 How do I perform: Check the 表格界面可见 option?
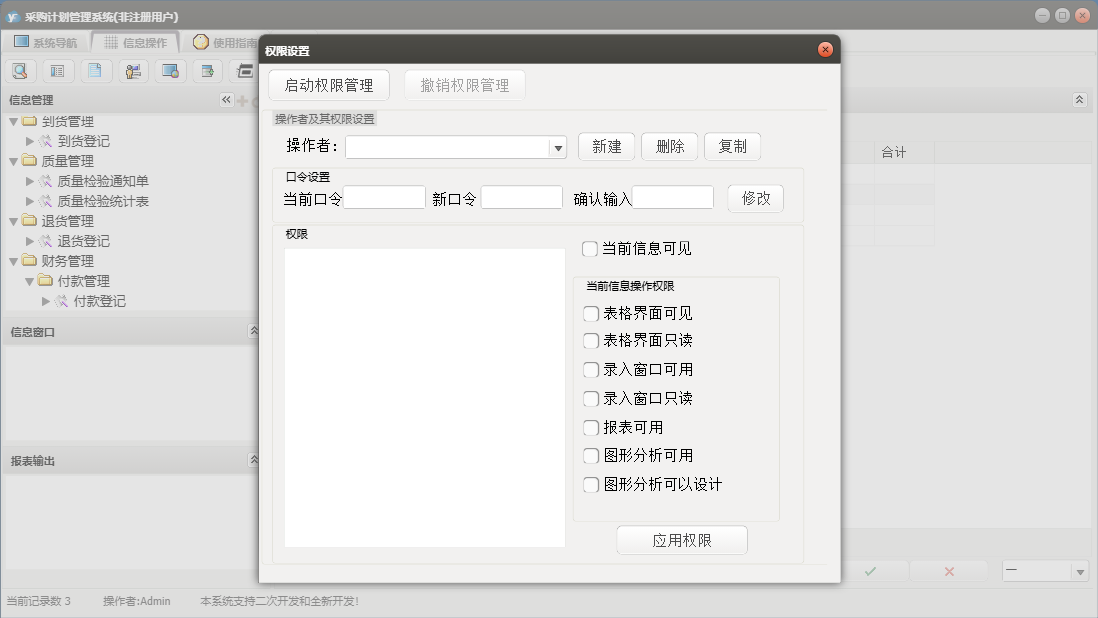(591, 314)
